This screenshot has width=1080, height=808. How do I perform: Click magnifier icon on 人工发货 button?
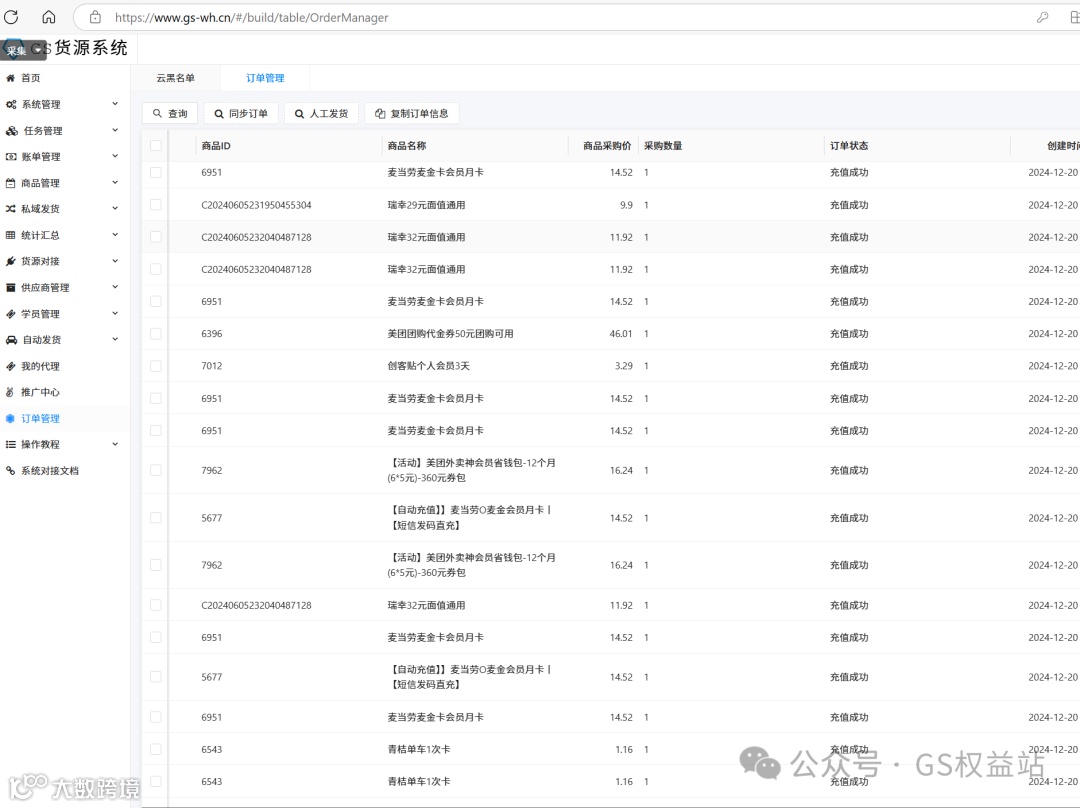coord(300,114)
